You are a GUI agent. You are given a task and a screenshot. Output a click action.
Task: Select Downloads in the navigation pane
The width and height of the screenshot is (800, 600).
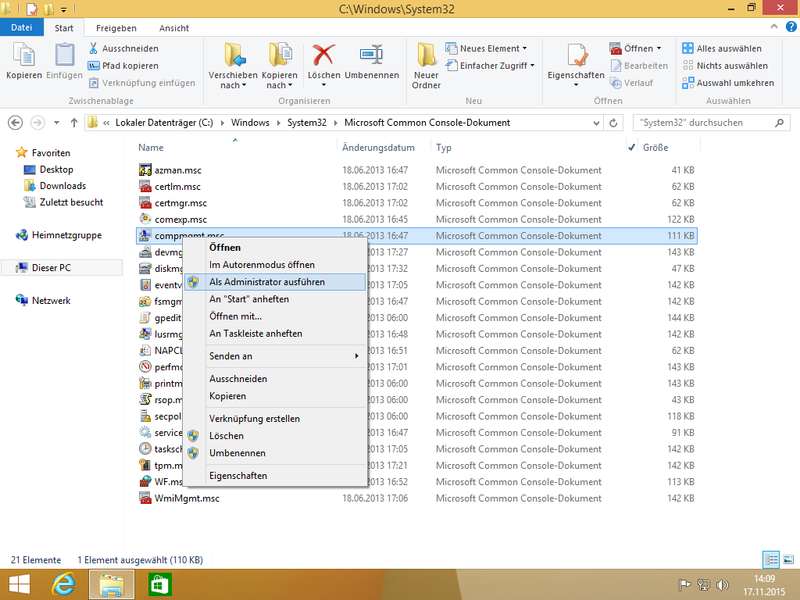(x=62, y=186)
